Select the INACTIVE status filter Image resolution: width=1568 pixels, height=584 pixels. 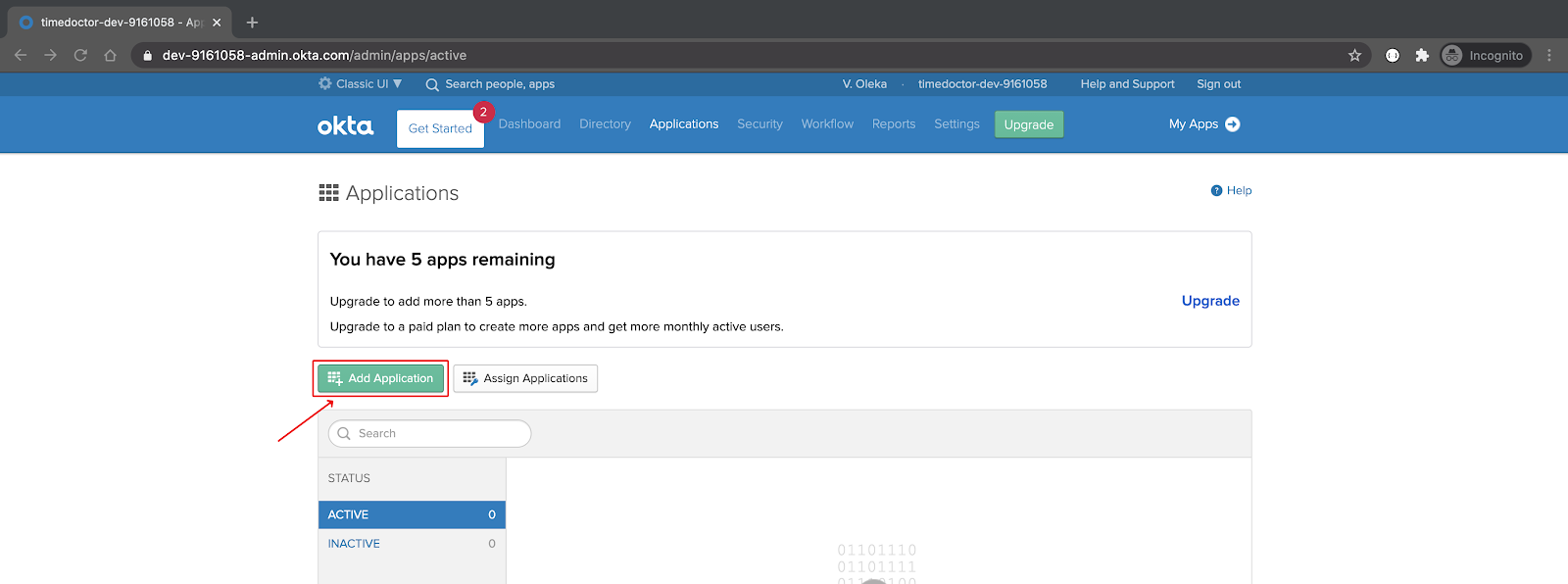point(412,544)
